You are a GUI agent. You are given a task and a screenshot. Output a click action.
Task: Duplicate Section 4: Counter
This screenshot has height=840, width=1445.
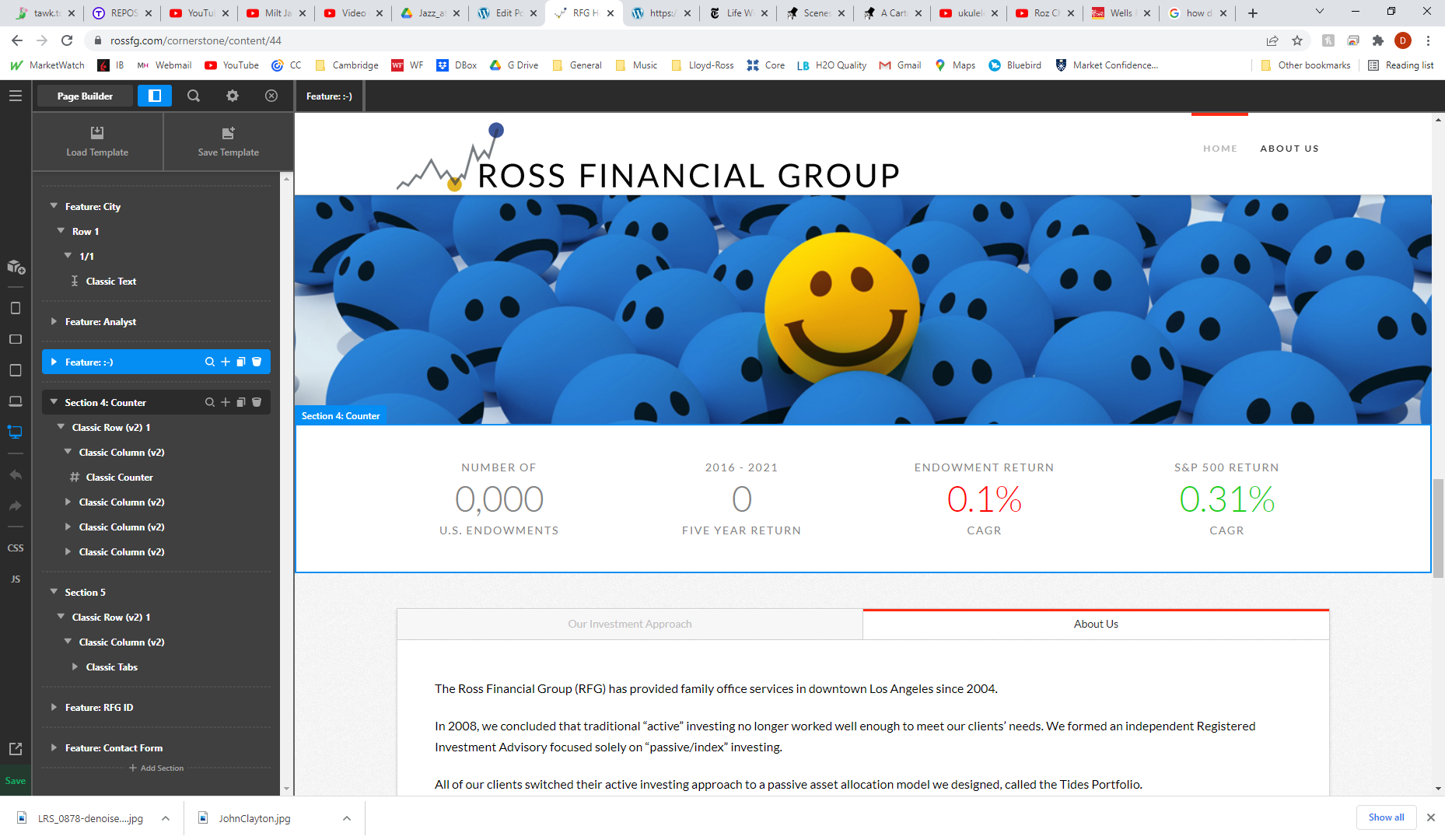pos(241,402)
